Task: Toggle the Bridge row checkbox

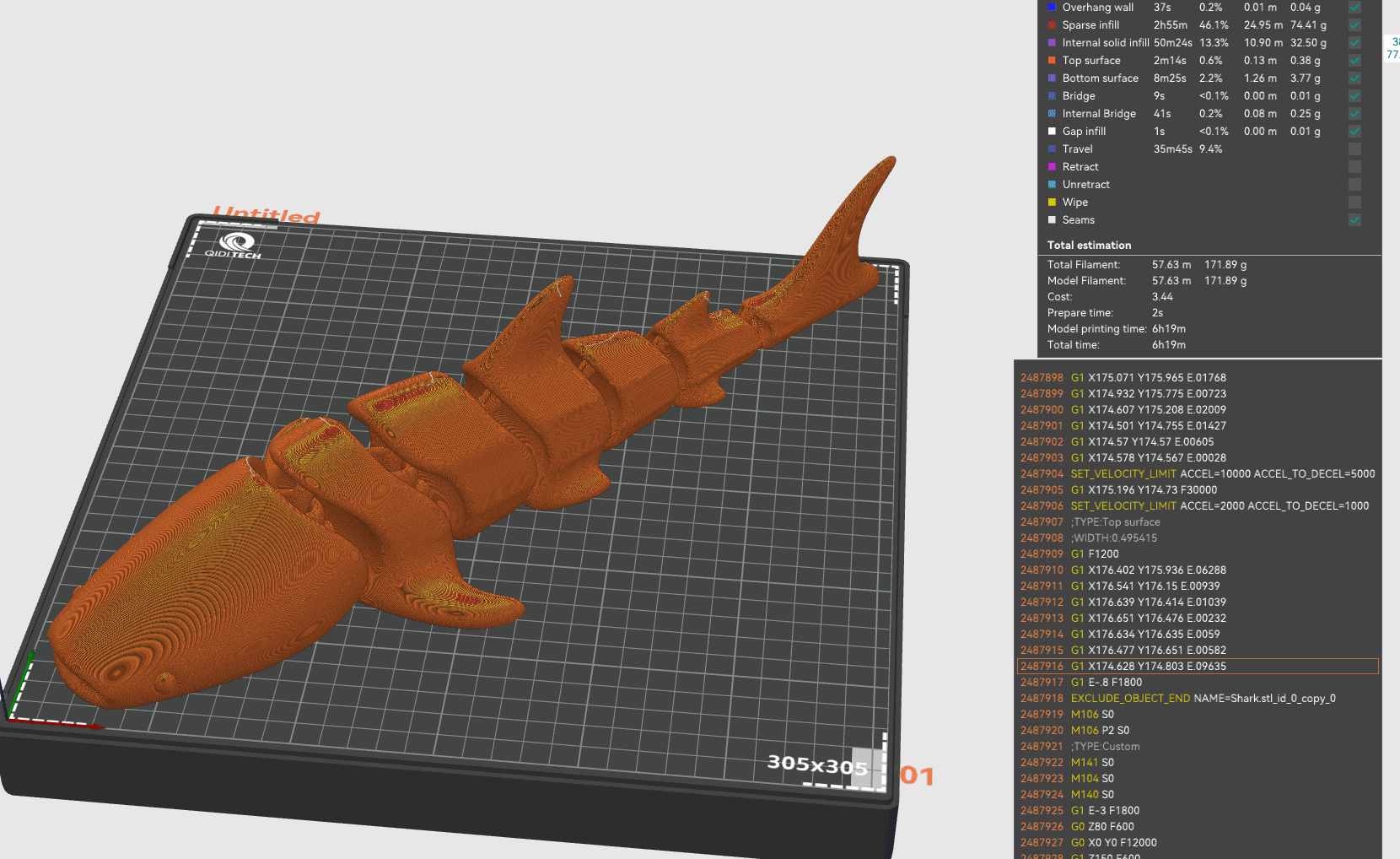Action: click(x=1354, y=96)
